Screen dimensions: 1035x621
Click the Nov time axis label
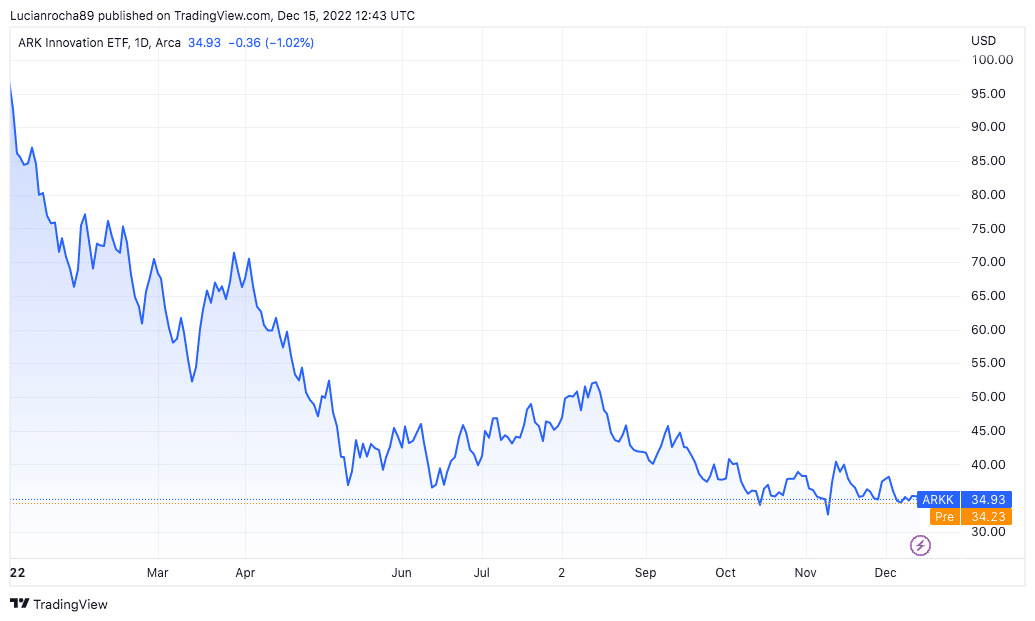pyautogui.click(x=805, y=573)
